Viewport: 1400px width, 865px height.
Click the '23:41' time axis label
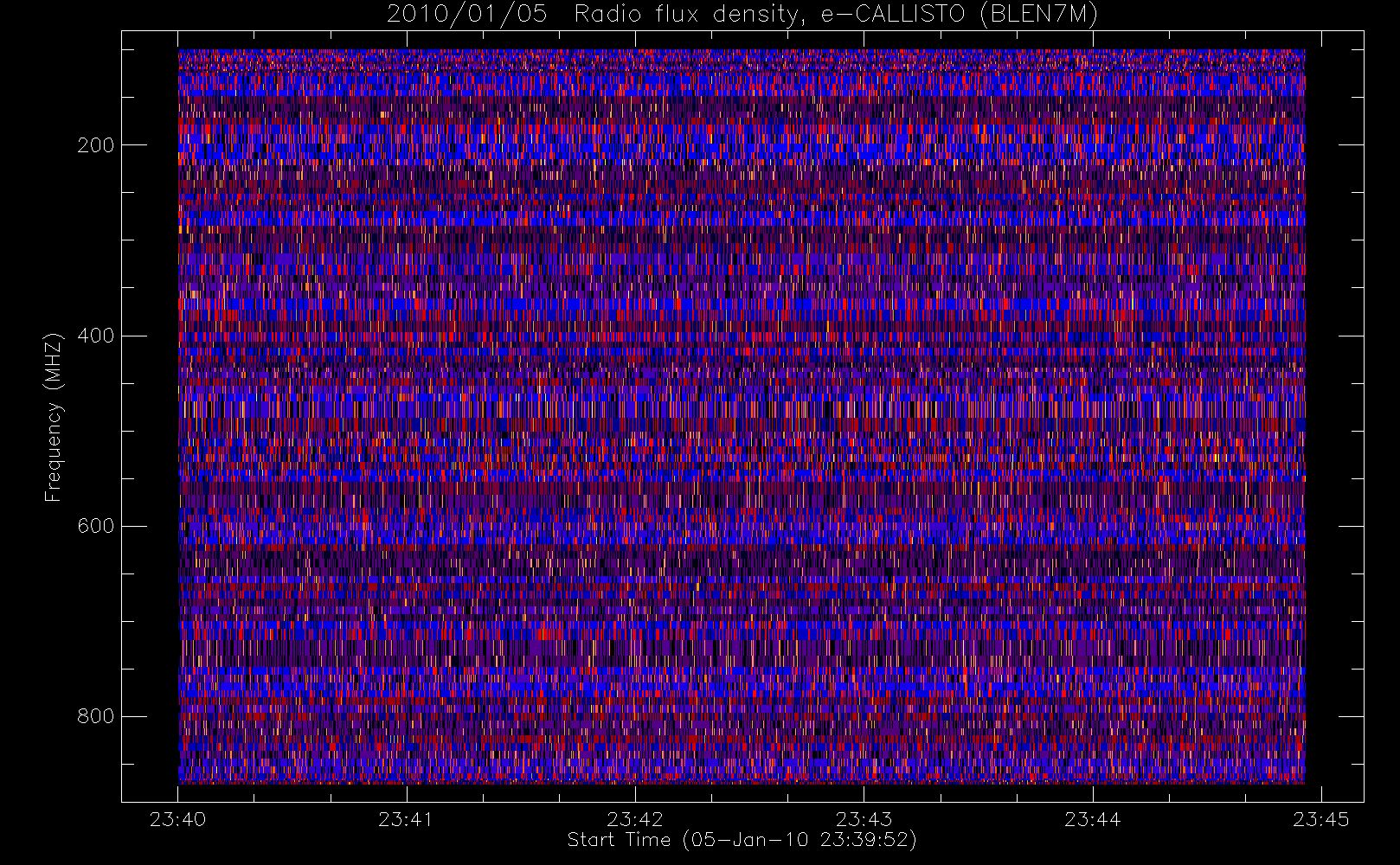407,819
